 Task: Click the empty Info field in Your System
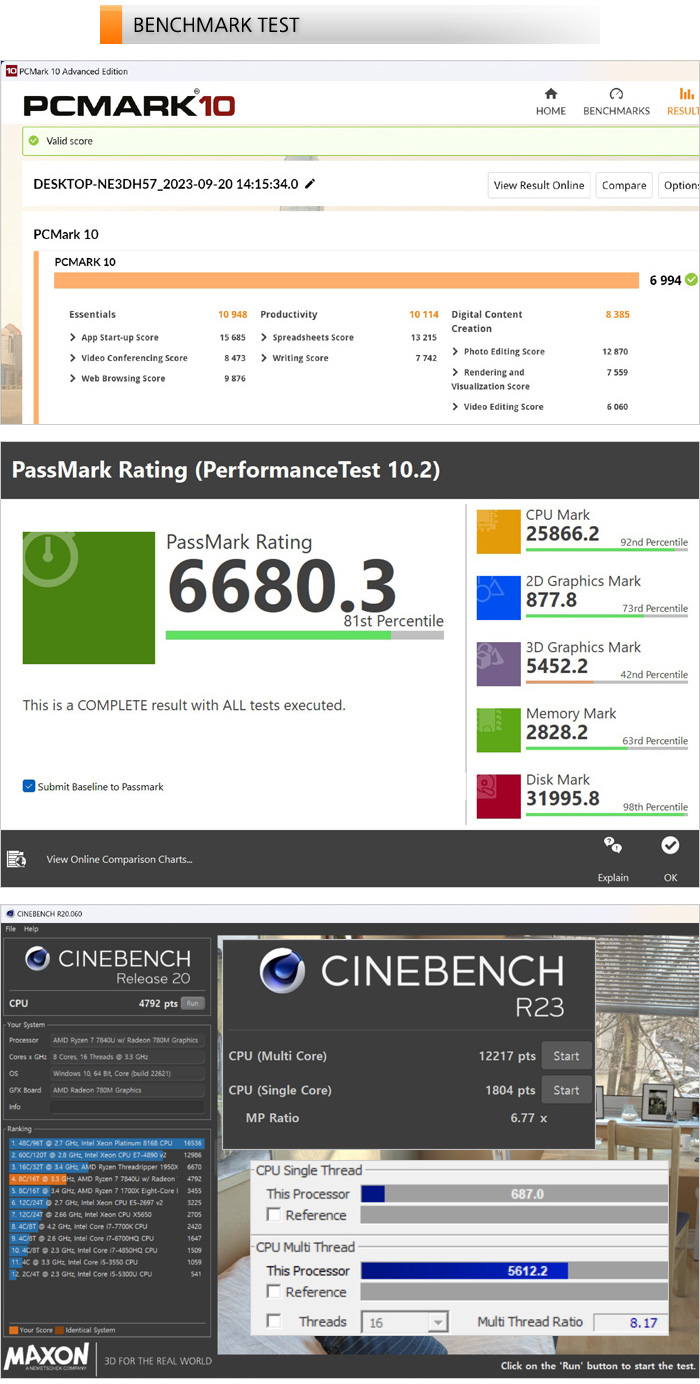click(x=126, y=1107)
